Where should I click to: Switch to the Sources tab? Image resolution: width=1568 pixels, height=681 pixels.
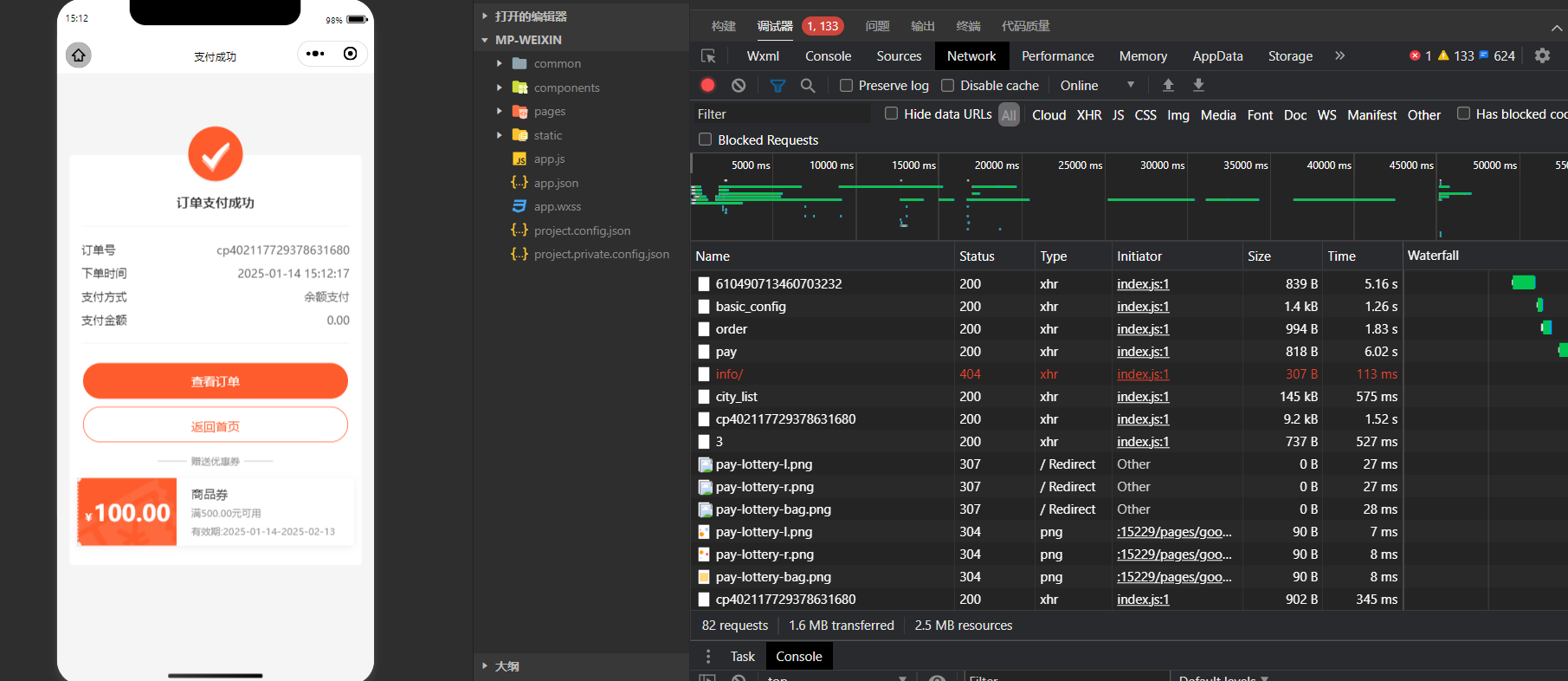pos(899,56)
